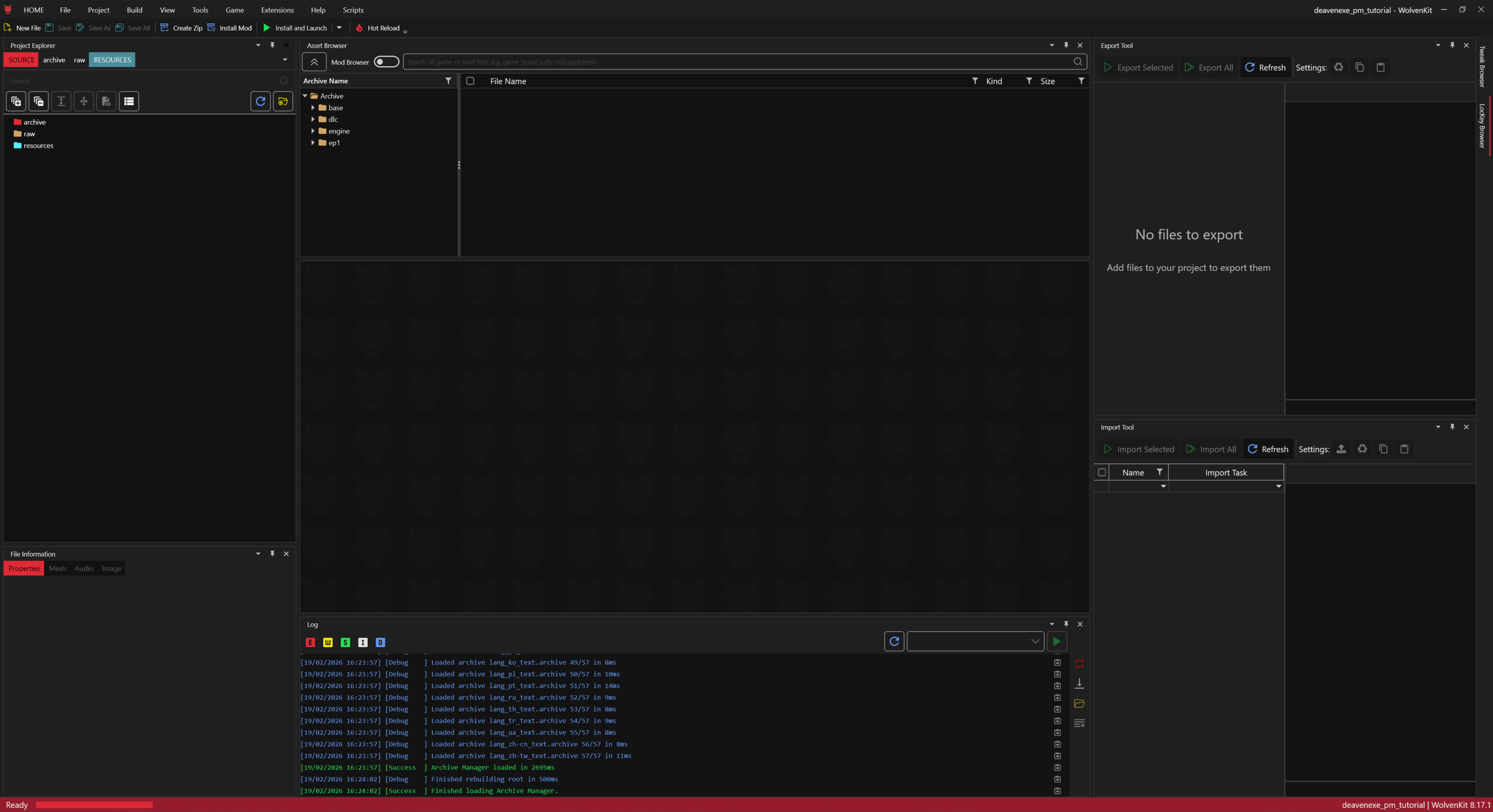Screen dimensions: 1493x812
Task: Click the Hot Reload flame icon
Action: click(359, 28)
